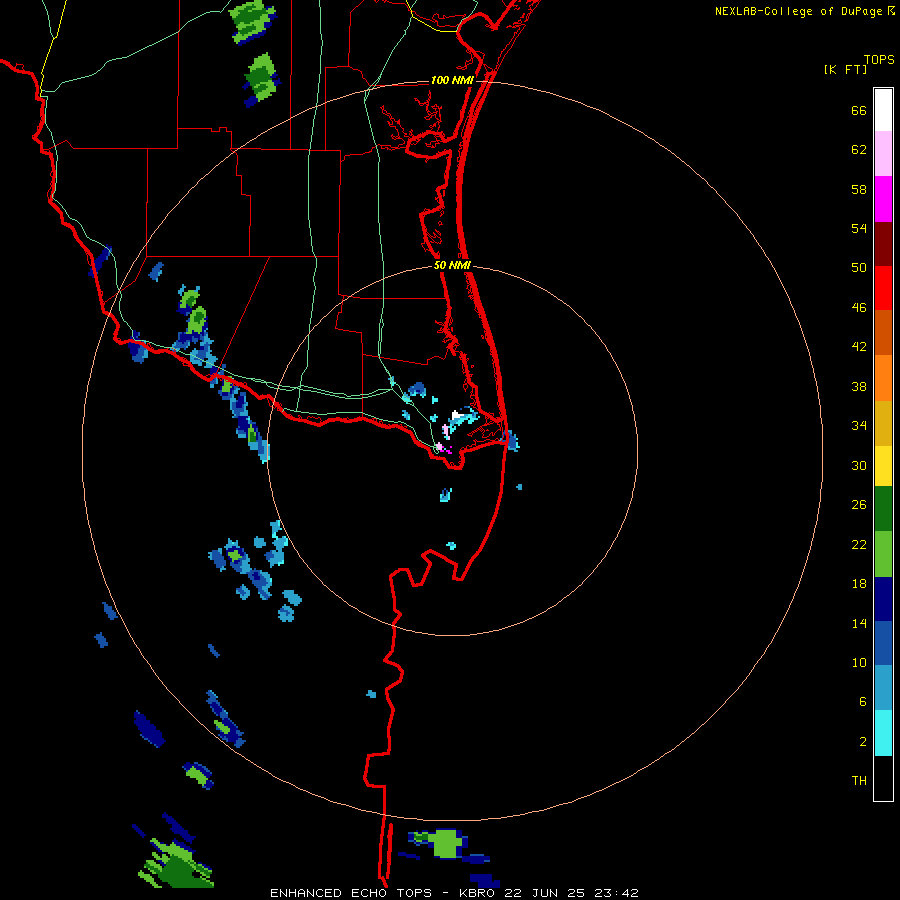
Task: Click the ENHANCED ECHO TOPS product title
Action: tap(351, 893)
